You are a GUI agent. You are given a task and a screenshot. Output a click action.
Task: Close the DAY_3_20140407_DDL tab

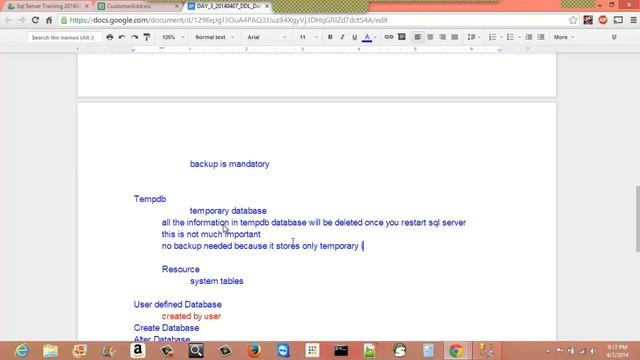coord(267,6)
